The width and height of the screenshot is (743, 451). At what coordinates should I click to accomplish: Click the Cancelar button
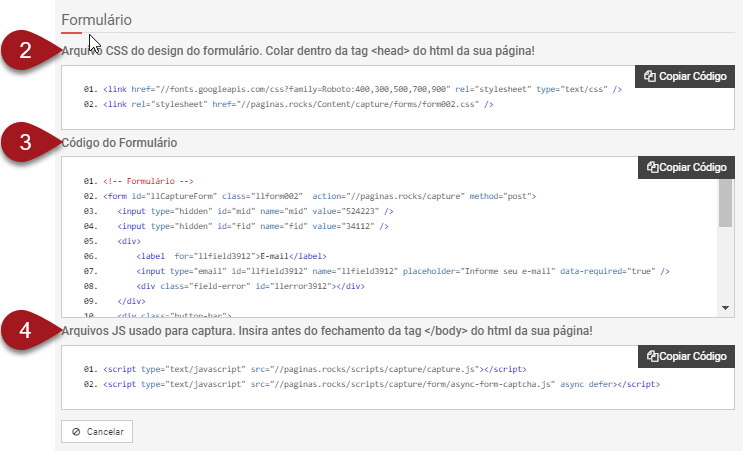pos(97,432)
